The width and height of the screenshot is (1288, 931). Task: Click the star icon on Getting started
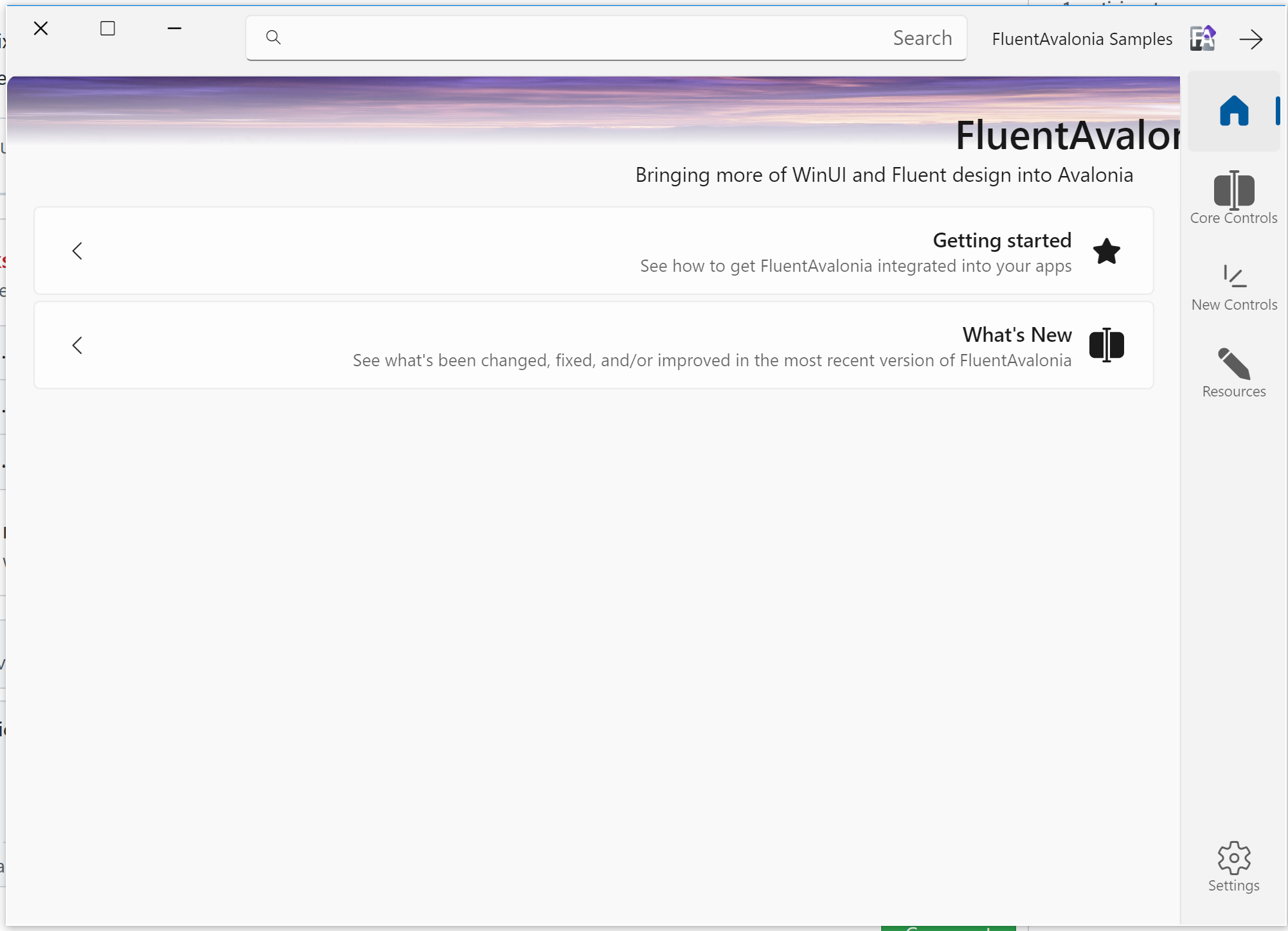click(1106, 251)
